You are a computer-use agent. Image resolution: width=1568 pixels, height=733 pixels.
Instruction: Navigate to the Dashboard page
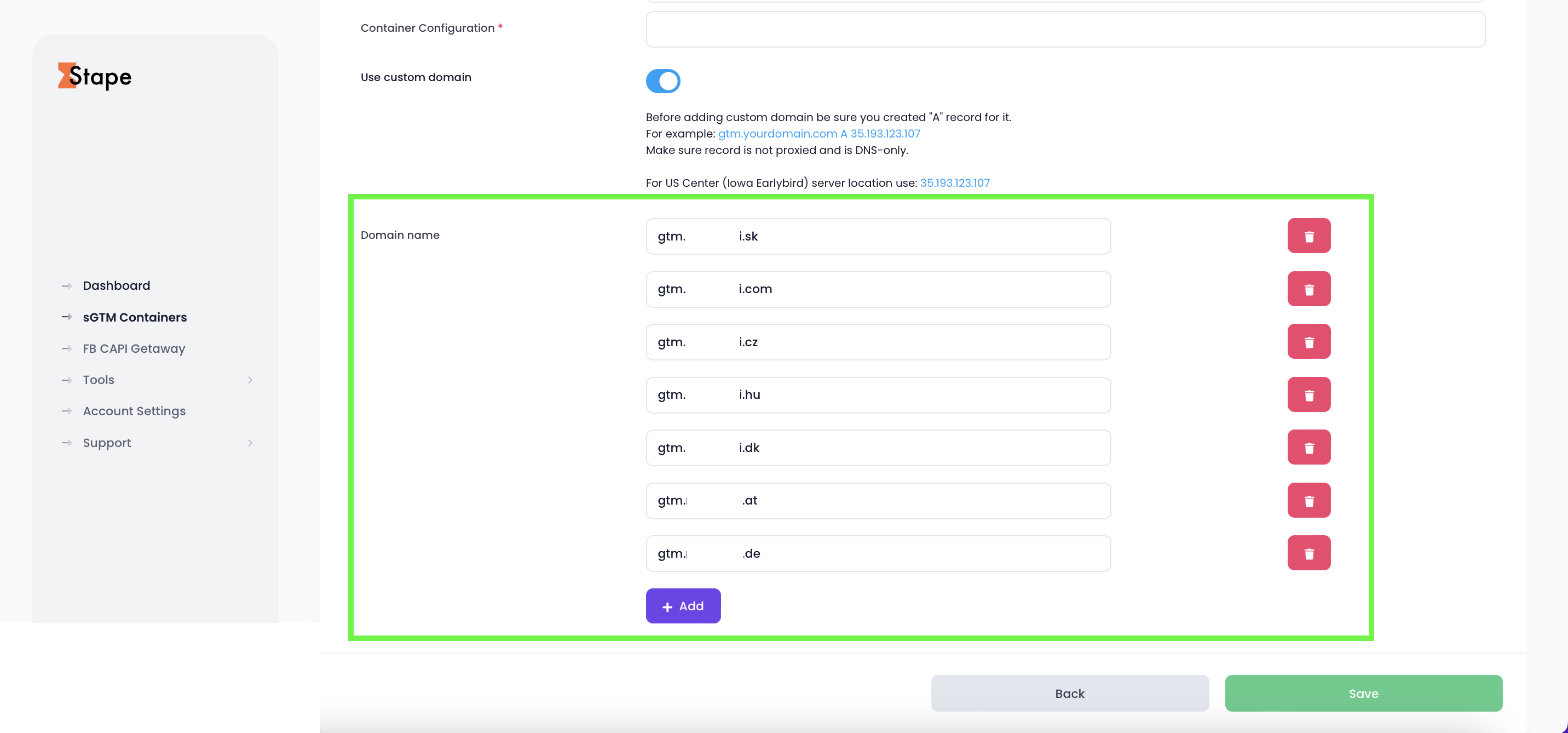[x=116, y=285]
